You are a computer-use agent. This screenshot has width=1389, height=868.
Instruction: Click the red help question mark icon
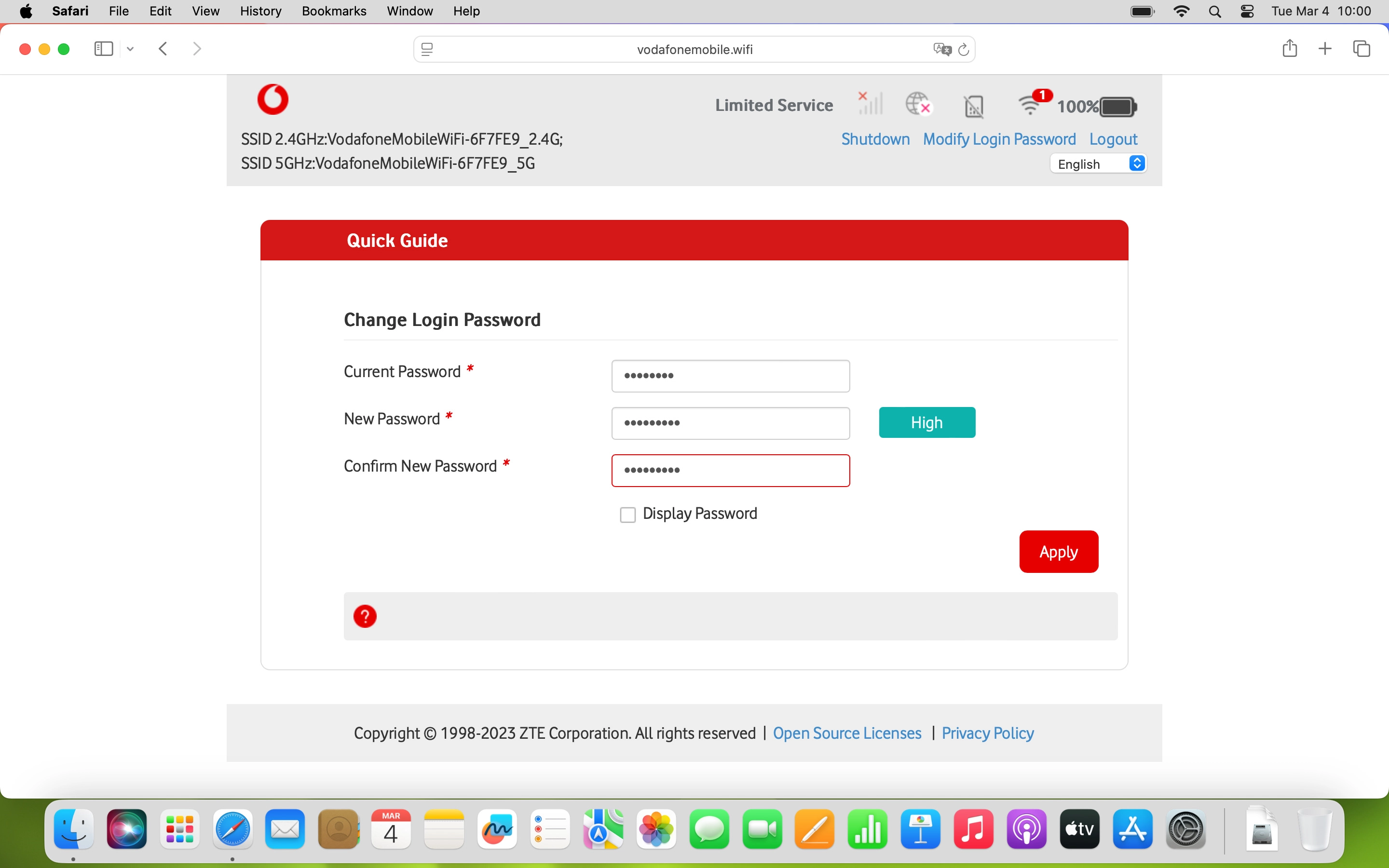[365, 616]
